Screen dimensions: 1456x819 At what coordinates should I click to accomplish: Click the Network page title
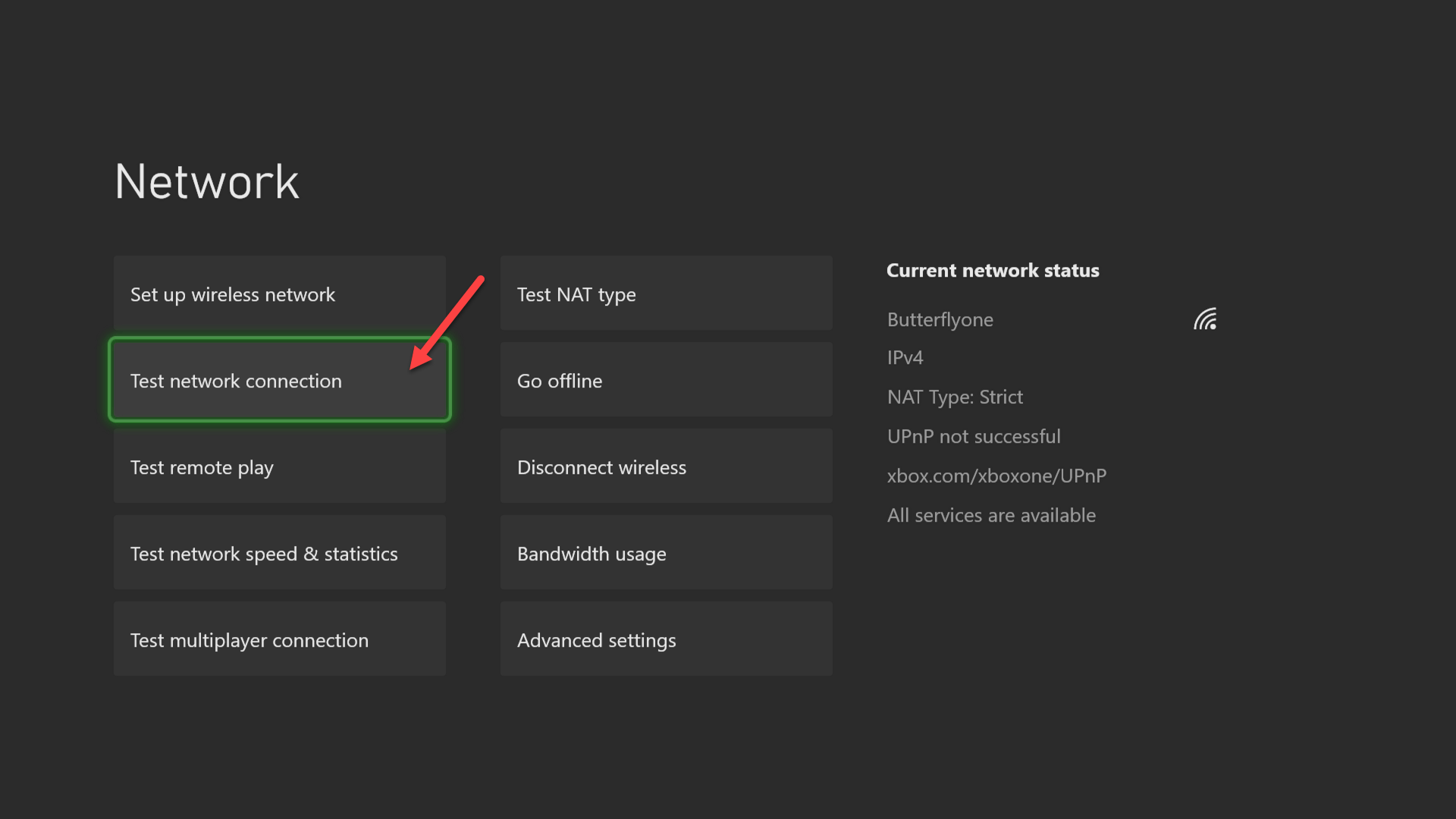pos(206,180)
